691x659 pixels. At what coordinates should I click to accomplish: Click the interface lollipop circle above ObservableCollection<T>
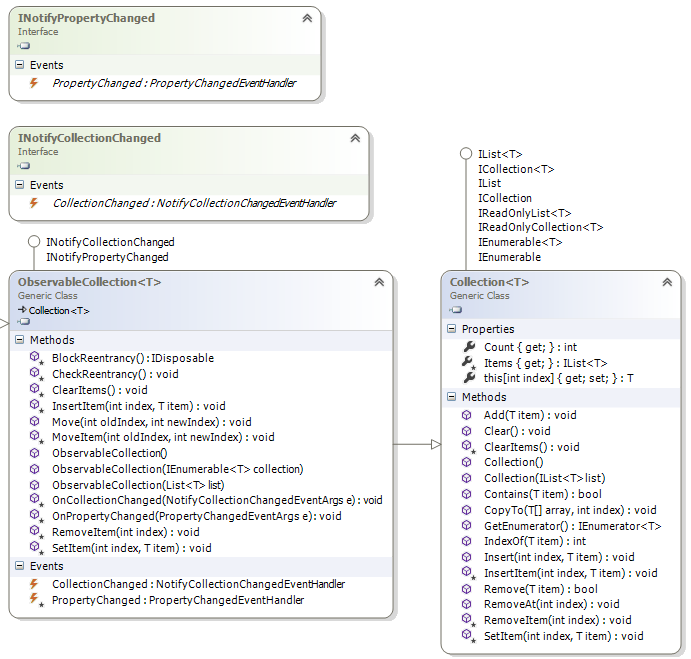click(x=33, y=242)
